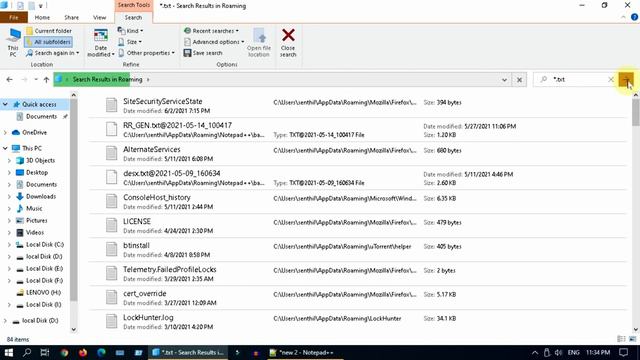Click Open file location button

click(259, 43)
